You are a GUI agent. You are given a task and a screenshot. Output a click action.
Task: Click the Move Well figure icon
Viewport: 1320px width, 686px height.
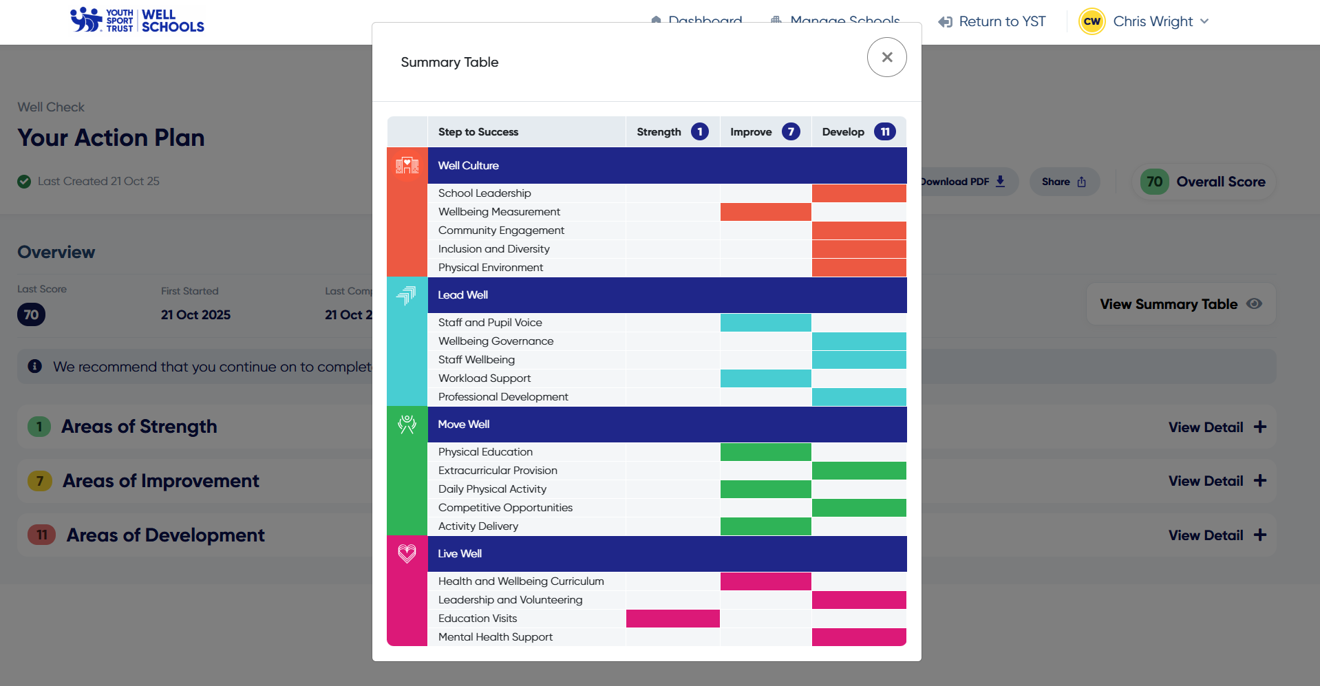(x=406, y=424)
